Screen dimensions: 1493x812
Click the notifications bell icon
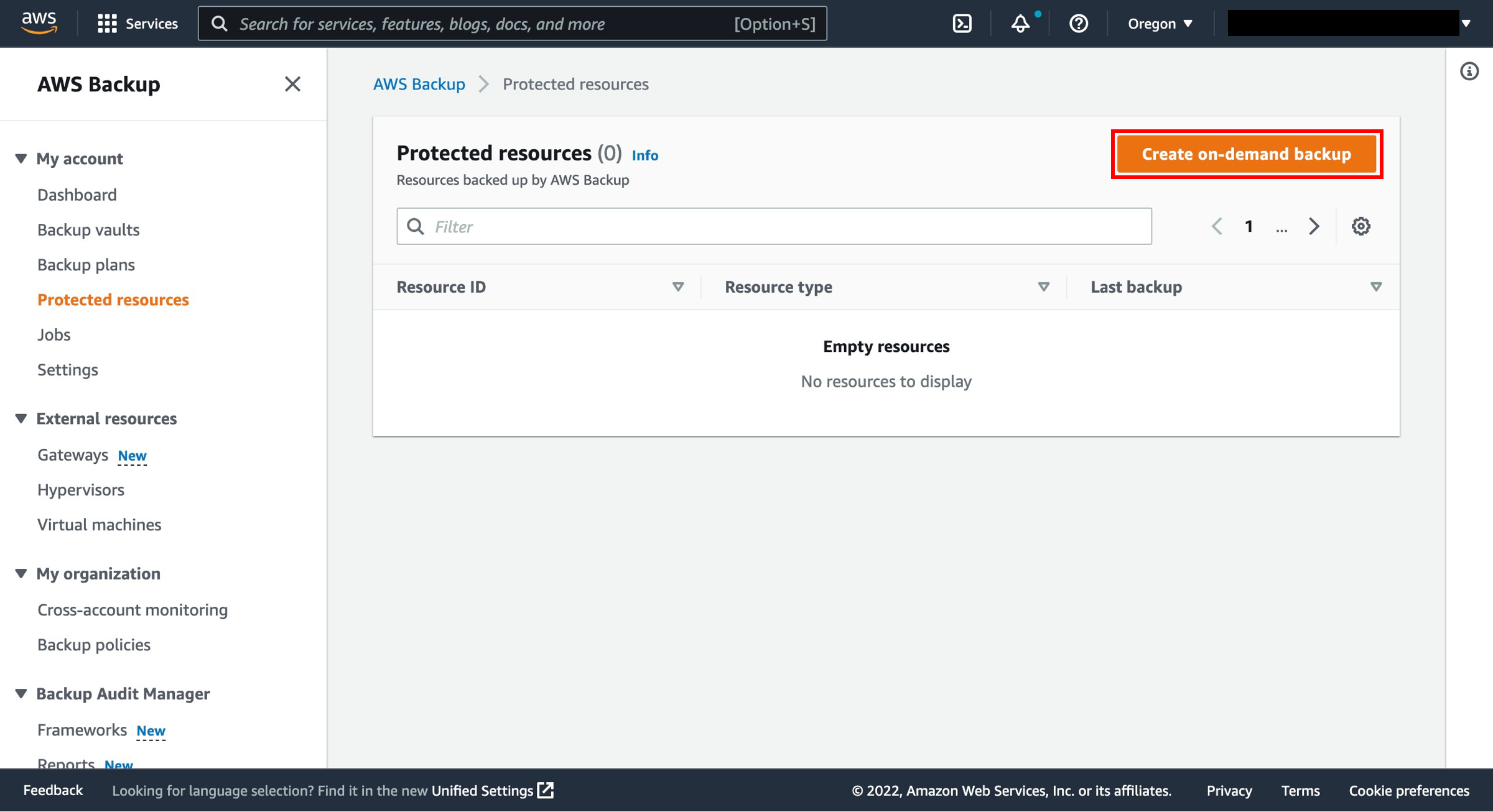[x=1020, y=23]
